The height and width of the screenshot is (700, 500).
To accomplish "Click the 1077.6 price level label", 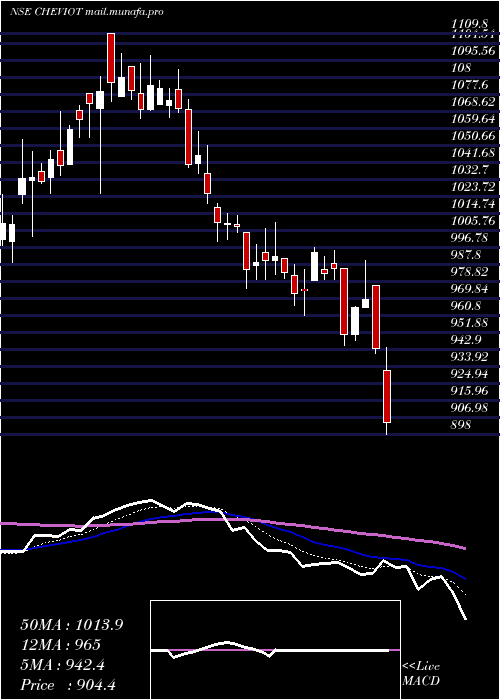I will click(470, 84).
